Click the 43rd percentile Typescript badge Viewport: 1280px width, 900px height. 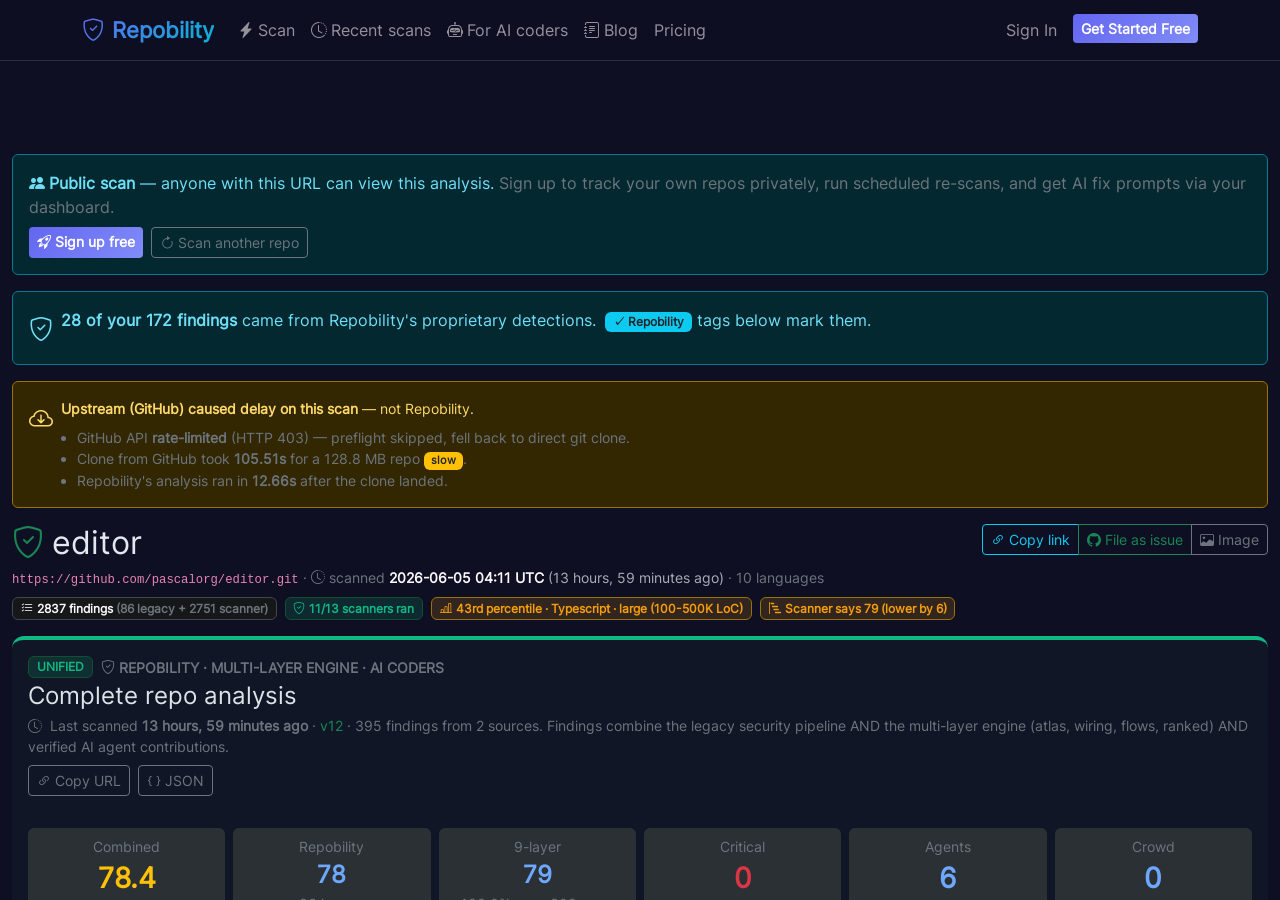pos(591,608)
